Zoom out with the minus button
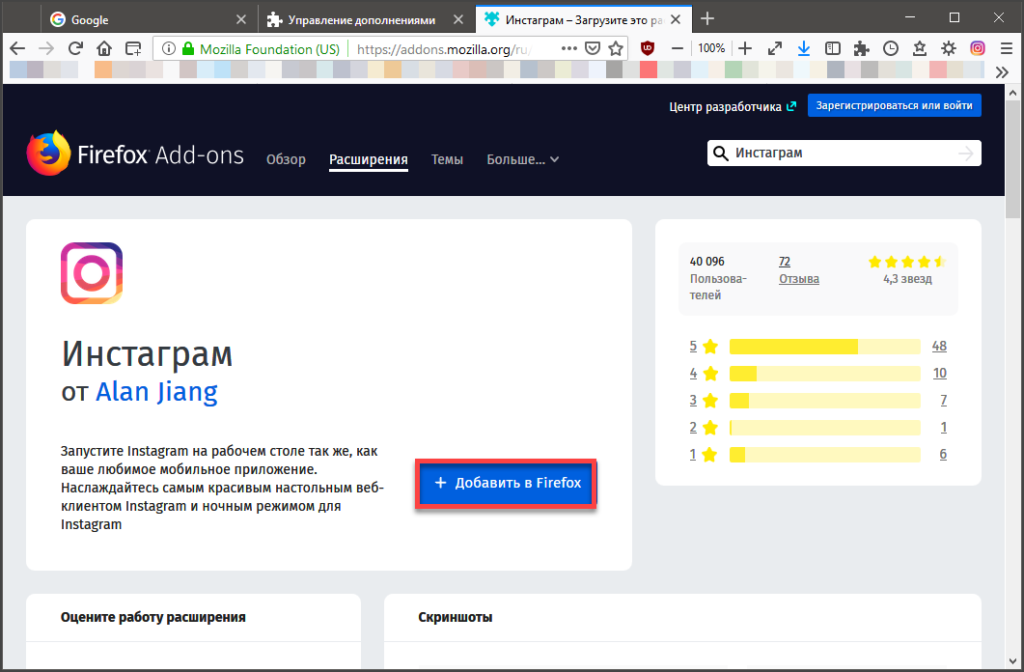Screen dimensions: 1024x672 pos(677,48)
